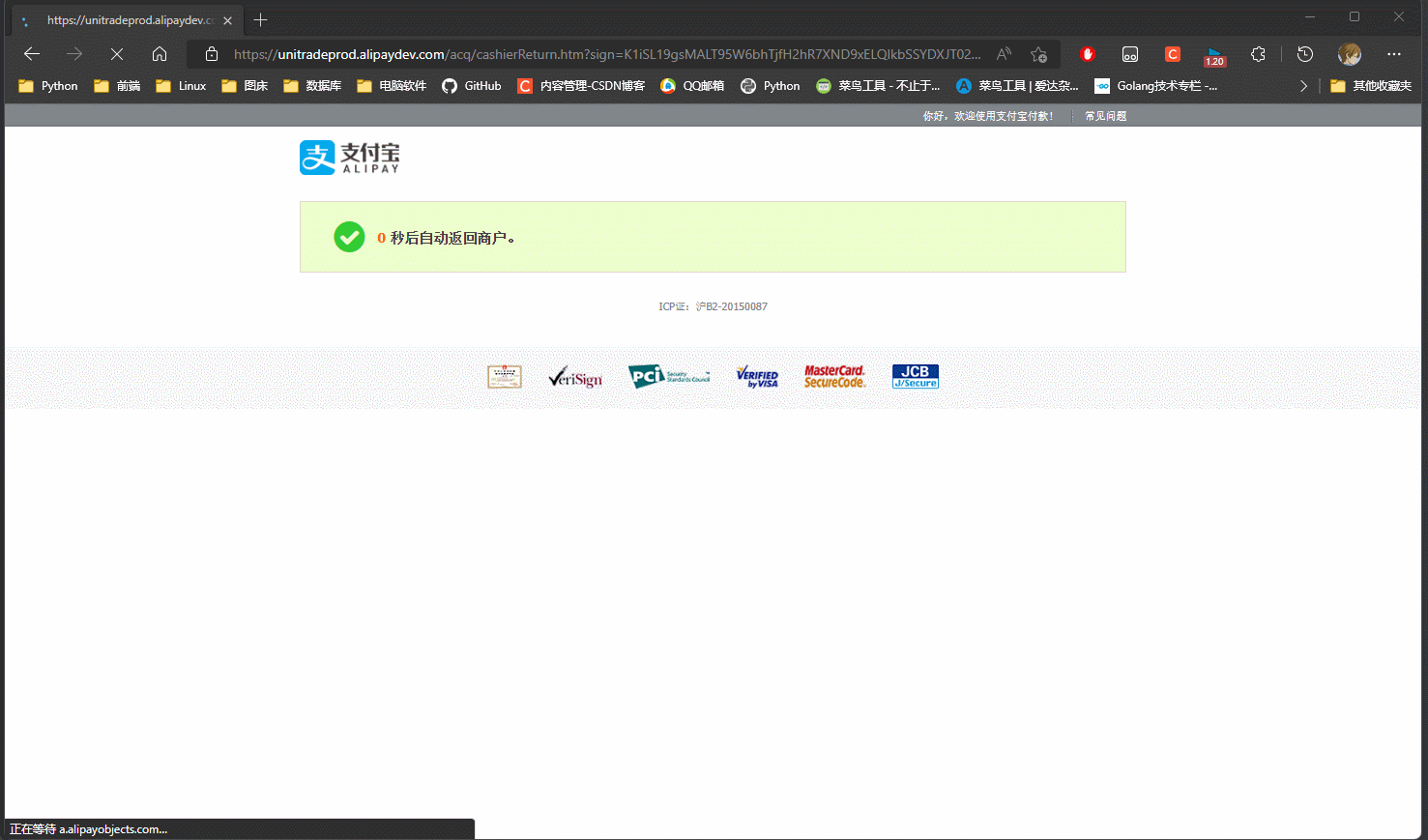Click the 正在等待 a.alipayobjects.com status
The height and width of the screenshot is (840, 1428).
89,829
